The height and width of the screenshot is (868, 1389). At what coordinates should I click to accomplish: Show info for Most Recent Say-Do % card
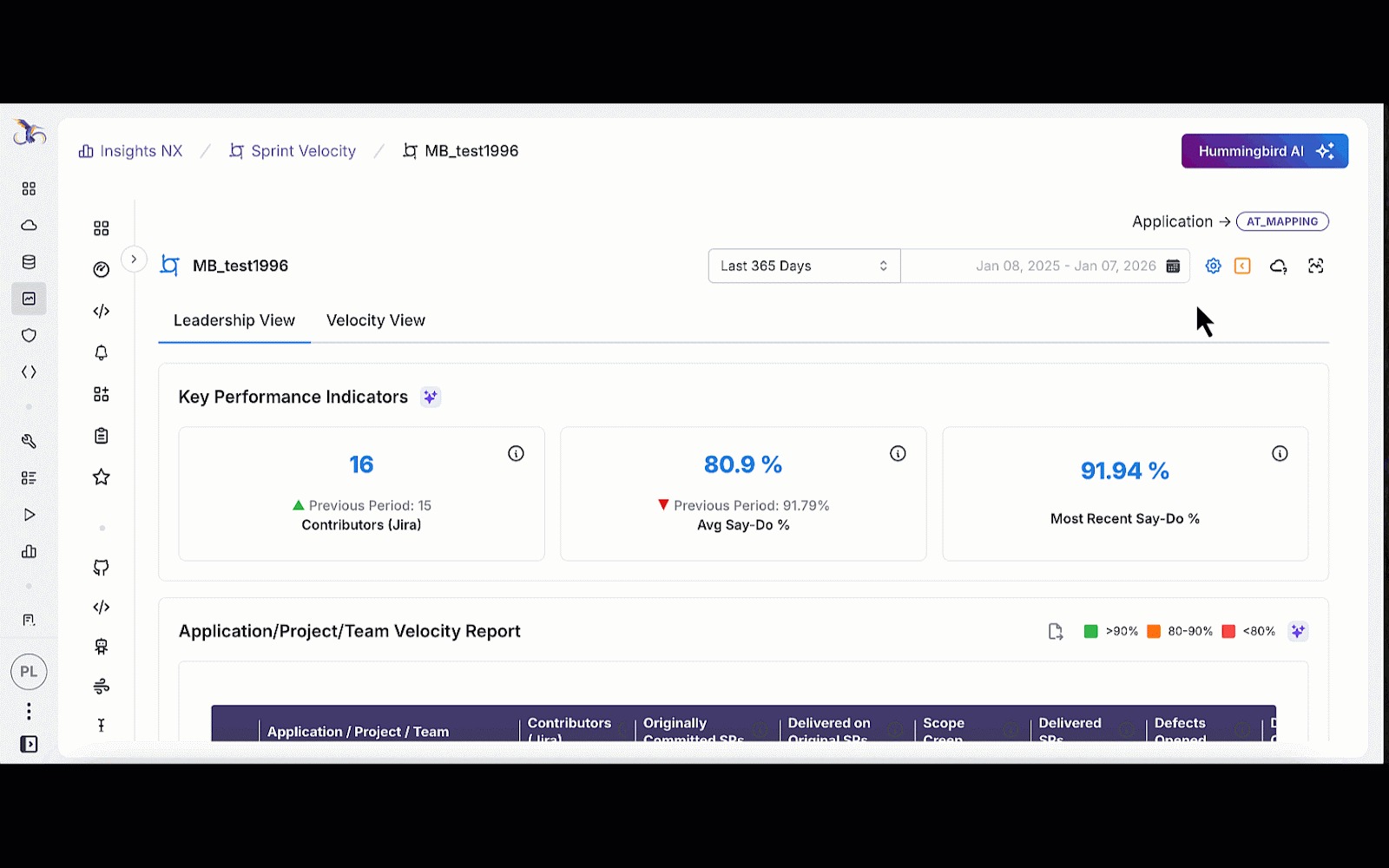click(1280, 453)
